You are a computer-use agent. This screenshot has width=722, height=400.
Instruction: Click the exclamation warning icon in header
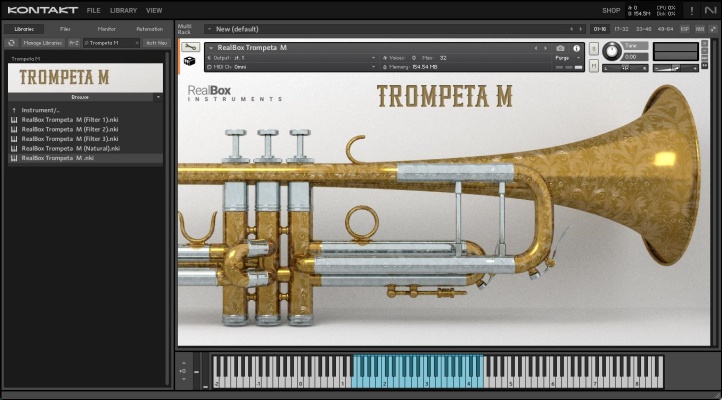point(691,10)
